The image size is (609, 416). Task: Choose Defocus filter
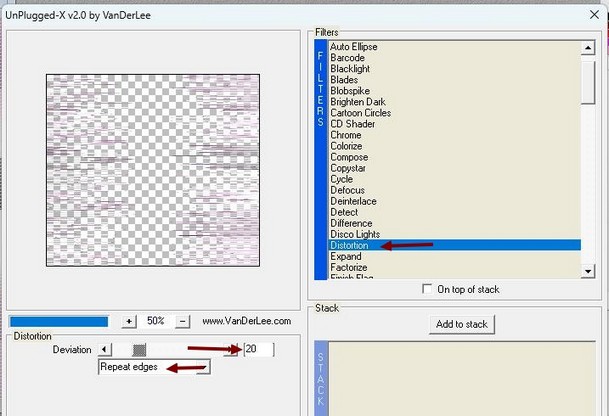point(347,190)
